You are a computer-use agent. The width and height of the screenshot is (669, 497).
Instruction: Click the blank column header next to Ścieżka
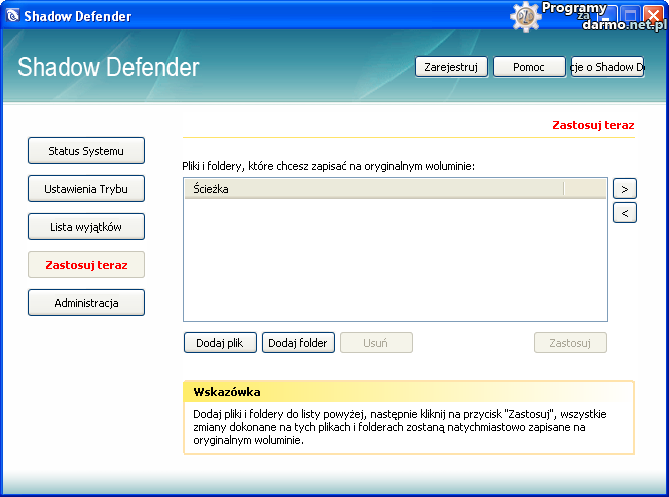(585, 188)
